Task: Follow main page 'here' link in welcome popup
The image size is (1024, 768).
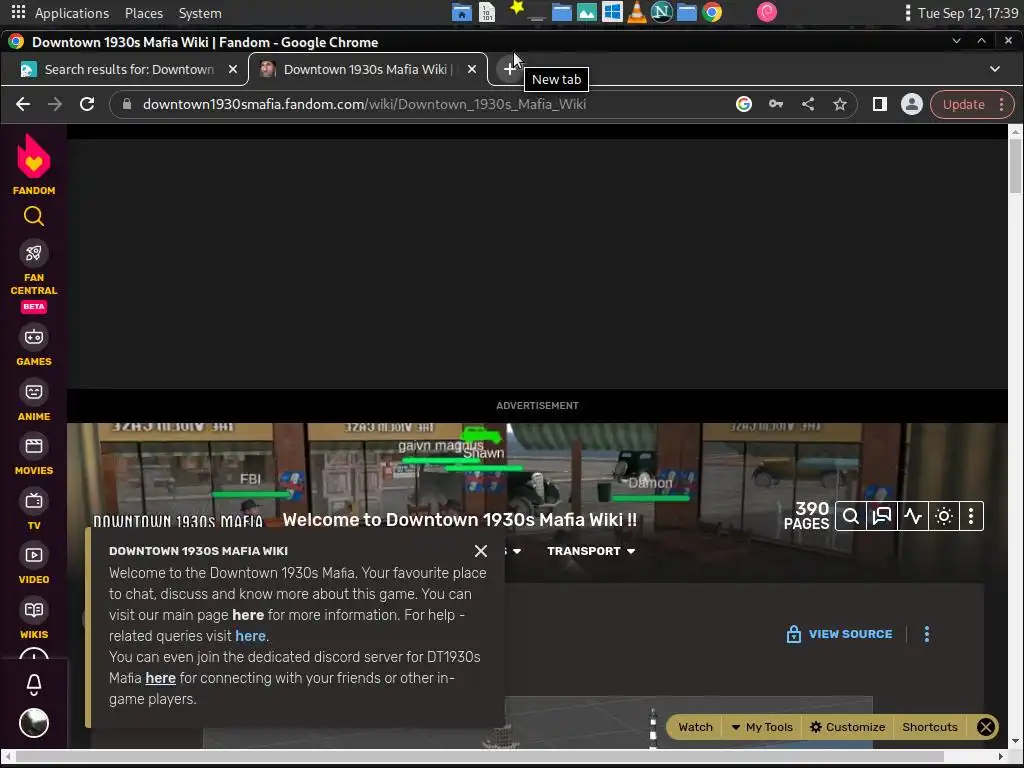Action: (248, 615)
